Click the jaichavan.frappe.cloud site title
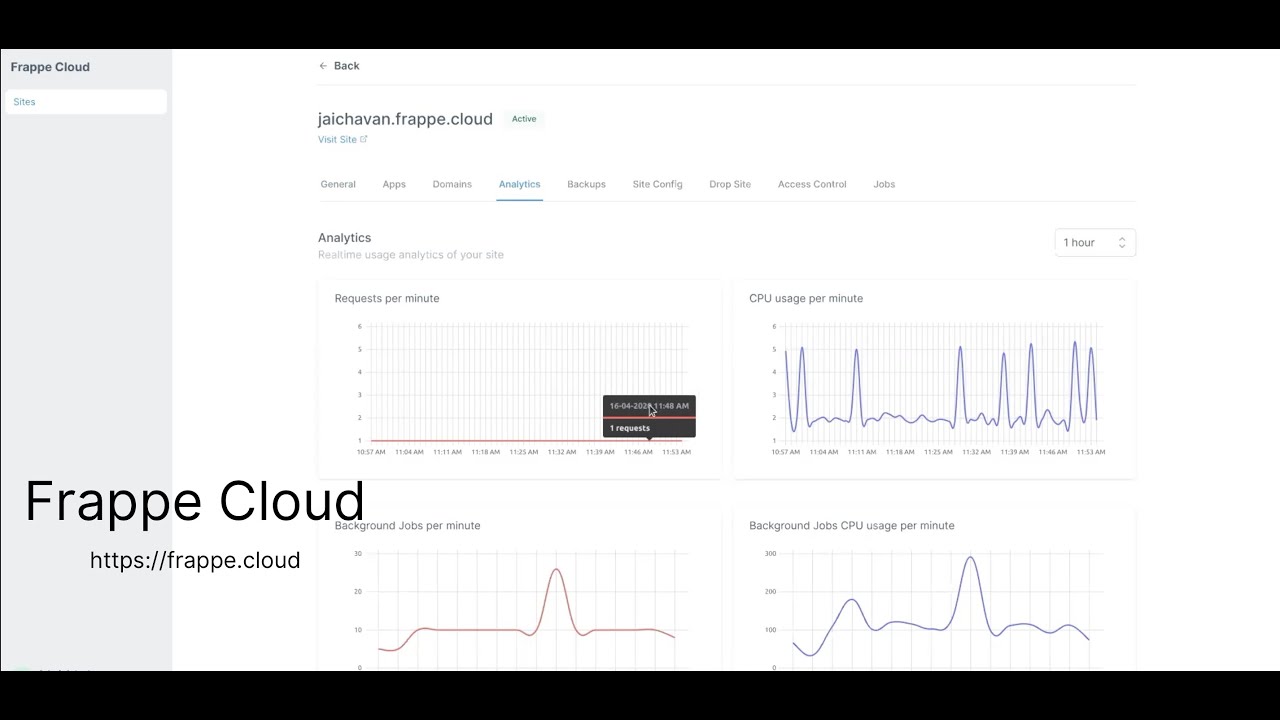Screen dimensions: 1280x720 pos(405,119)
